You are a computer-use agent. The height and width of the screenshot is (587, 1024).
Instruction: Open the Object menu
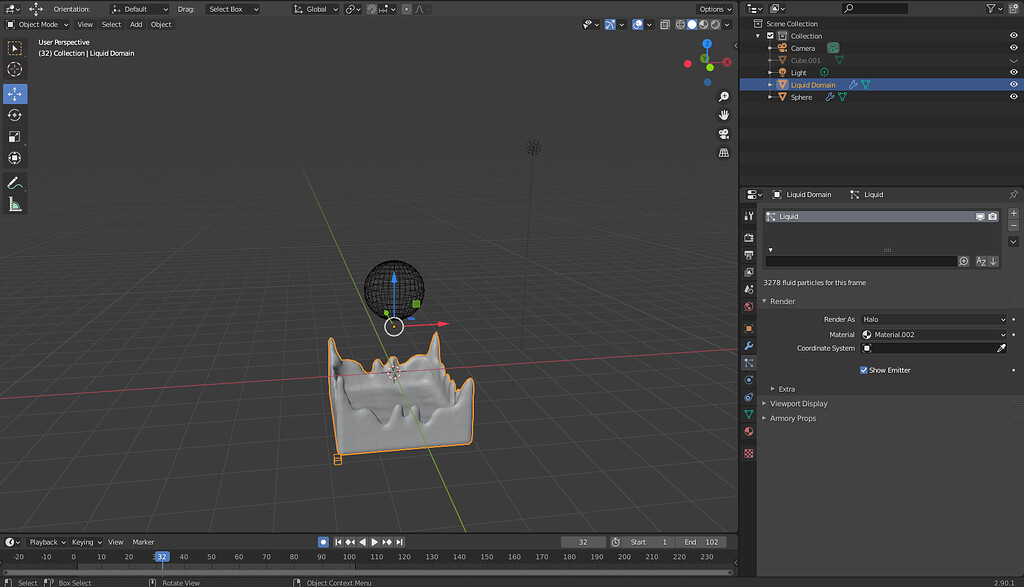point(161,25)
